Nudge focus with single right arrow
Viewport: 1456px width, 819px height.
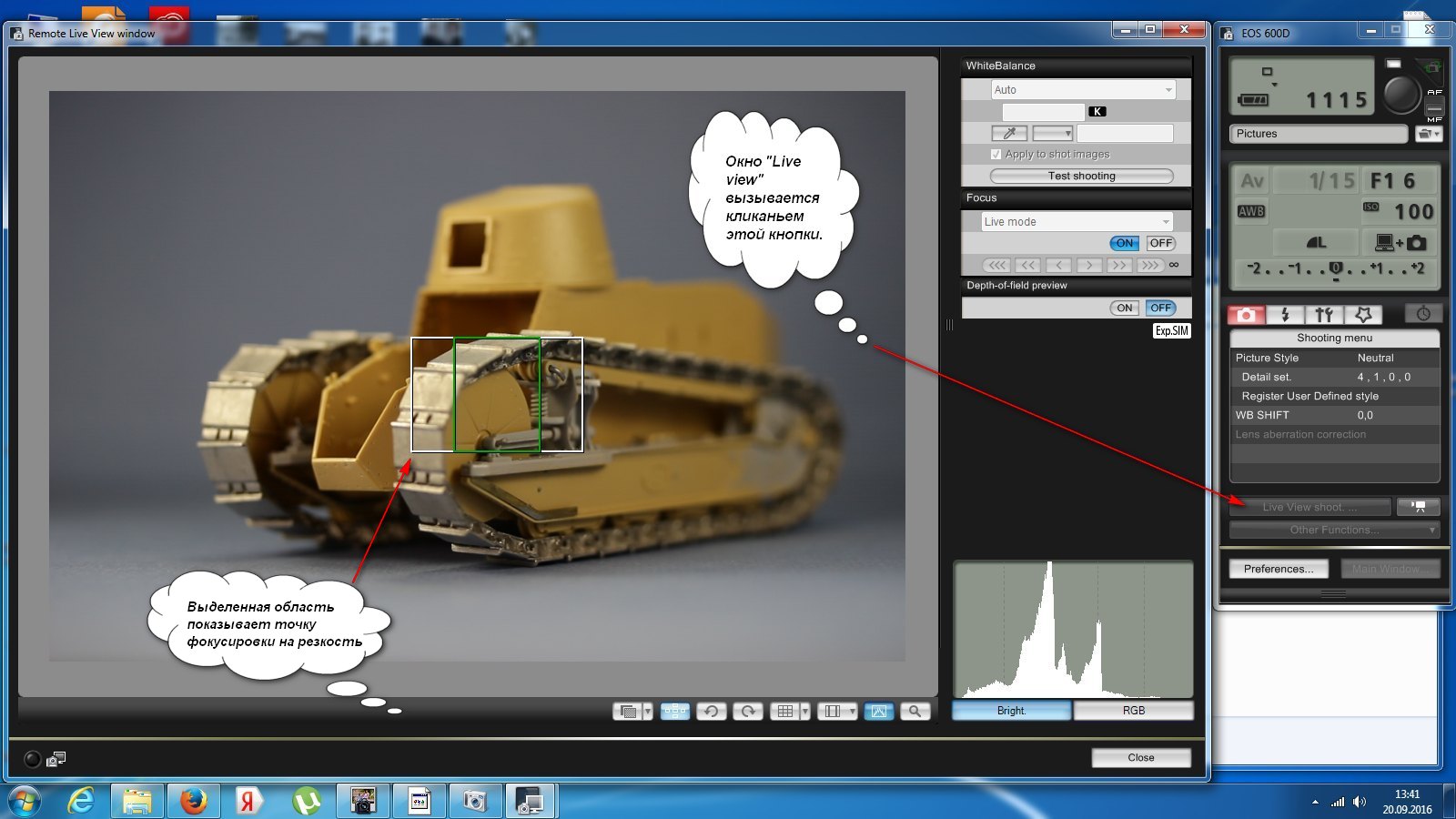pos(1089,265)
